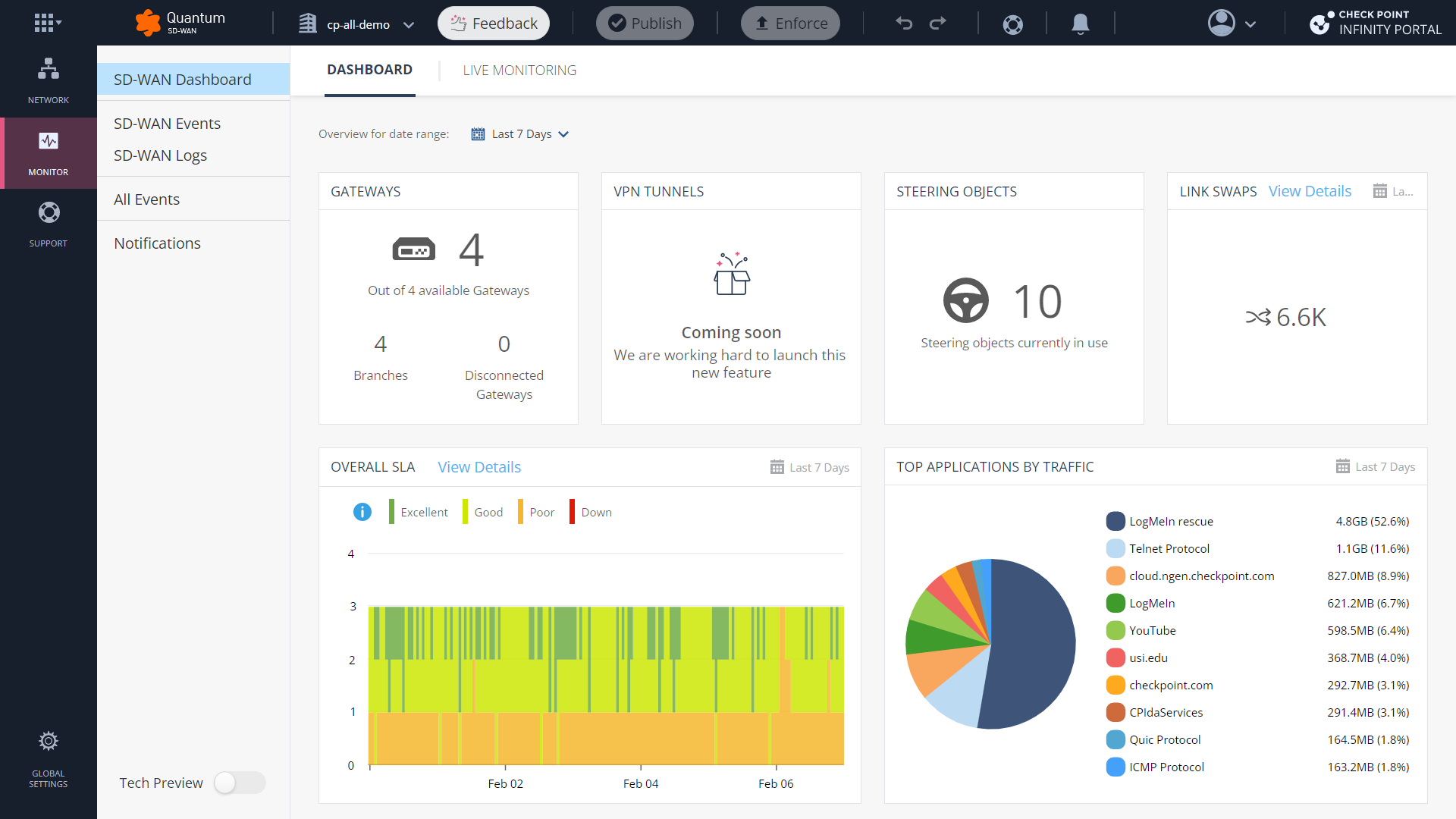Undo the last change
The width and height of the screenshot is (1456, 819).
(x=903, y=23)
